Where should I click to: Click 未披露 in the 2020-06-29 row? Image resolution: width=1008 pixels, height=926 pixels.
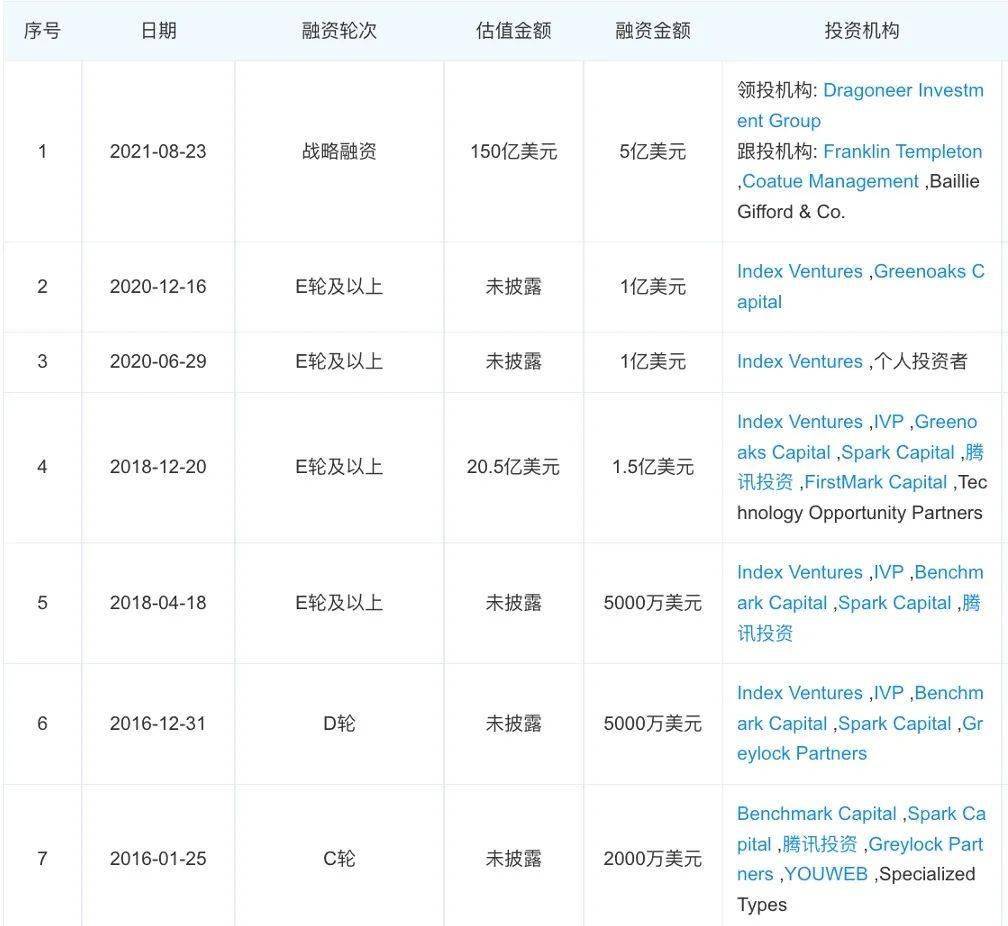pyautogui.click(x=514, y=361)
